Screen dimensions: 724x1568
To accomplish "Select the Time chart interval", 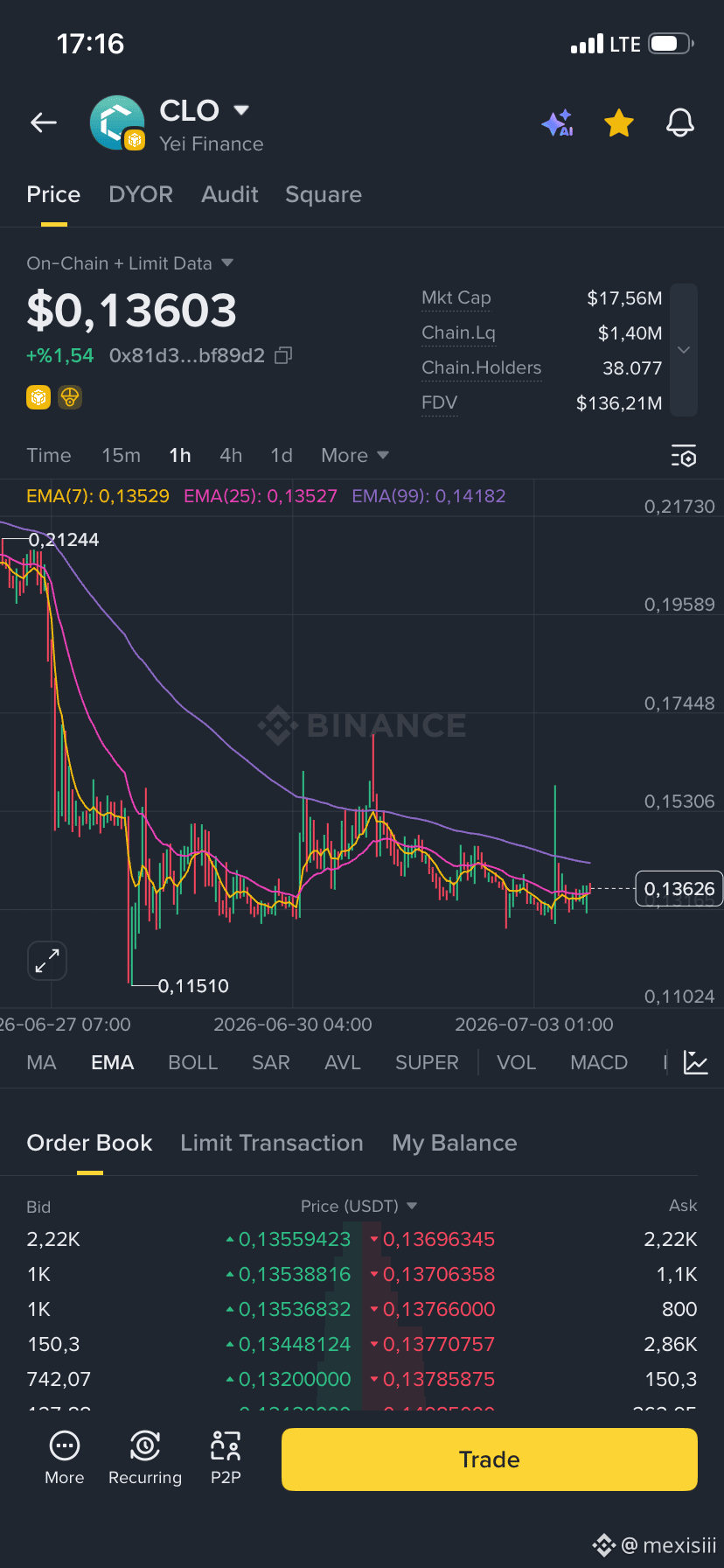I will coord(49,455).
